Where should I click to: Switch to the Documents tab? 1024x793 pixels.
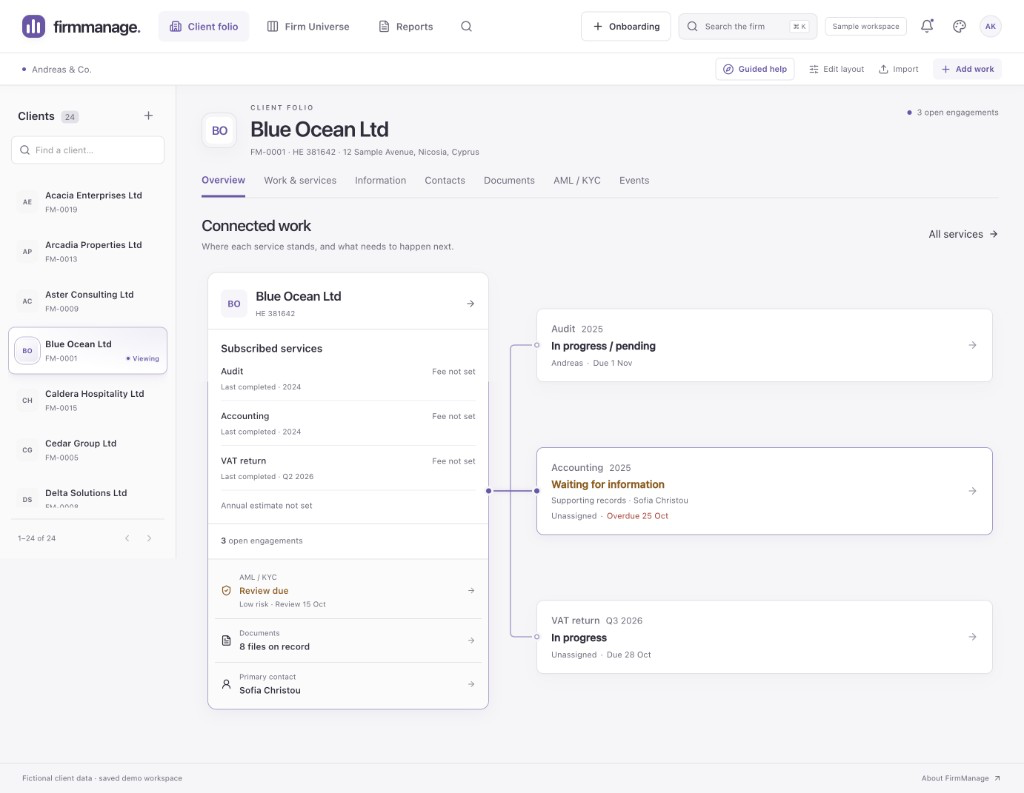coord(509,180)
